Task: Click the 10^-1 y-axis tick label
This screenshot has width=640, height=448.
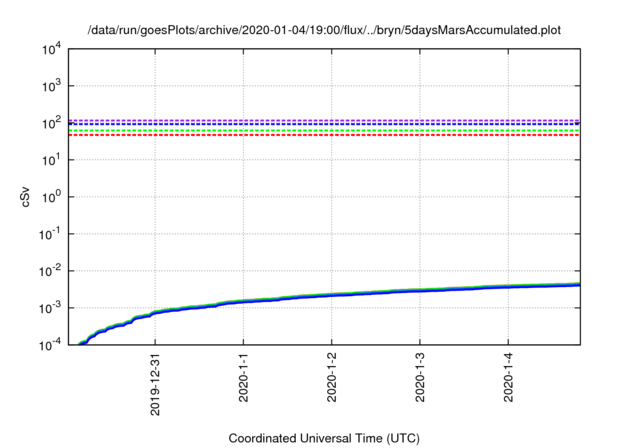Action: pyautogui.click(x=50, y=234)
